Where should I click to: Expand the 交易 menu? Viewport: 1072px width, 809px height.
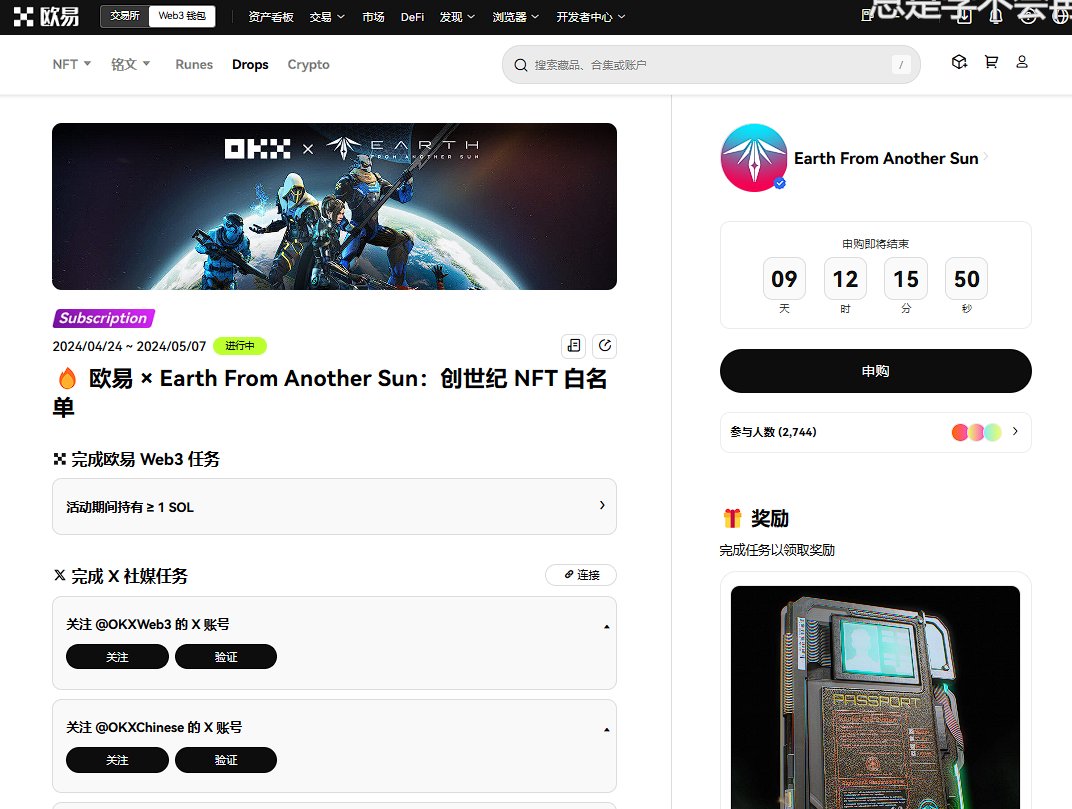(327, 17)
